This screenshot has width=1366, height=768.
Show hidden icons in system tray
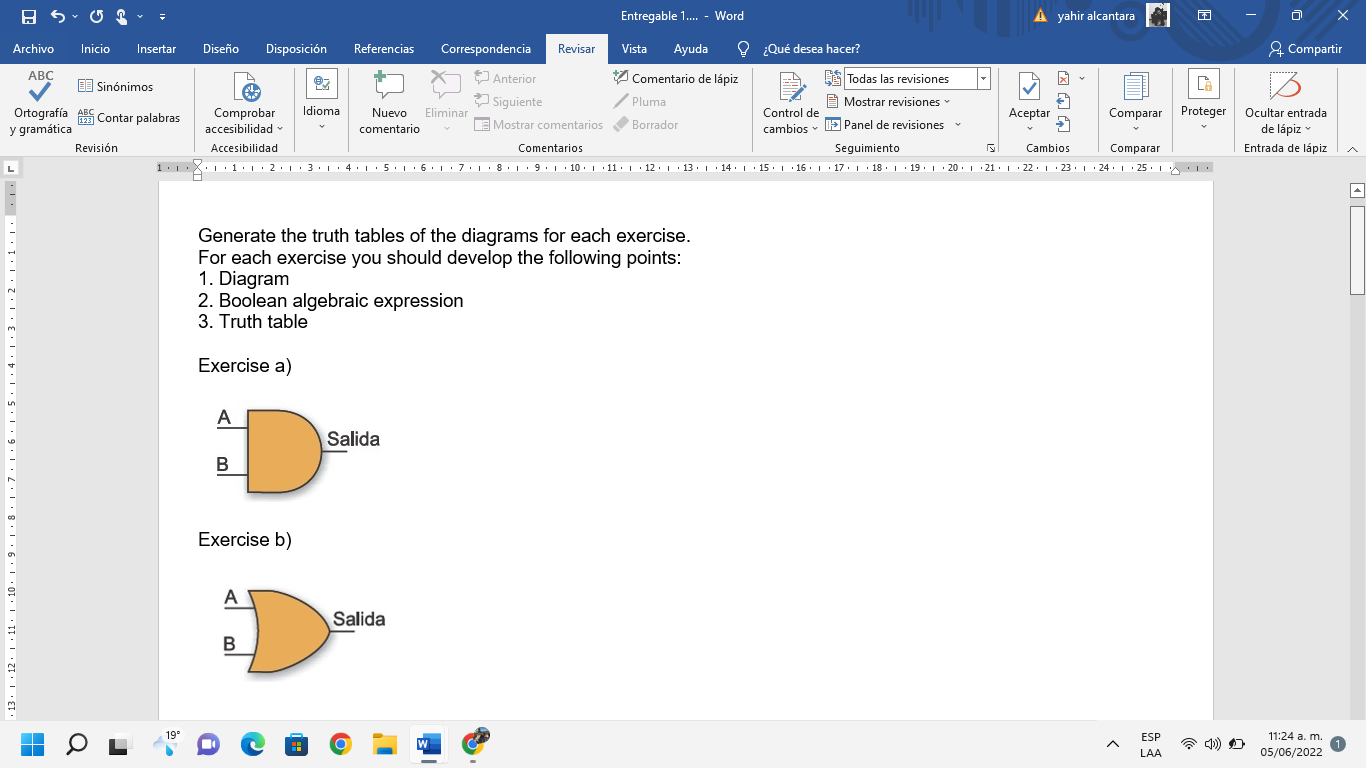(1112, 744)
